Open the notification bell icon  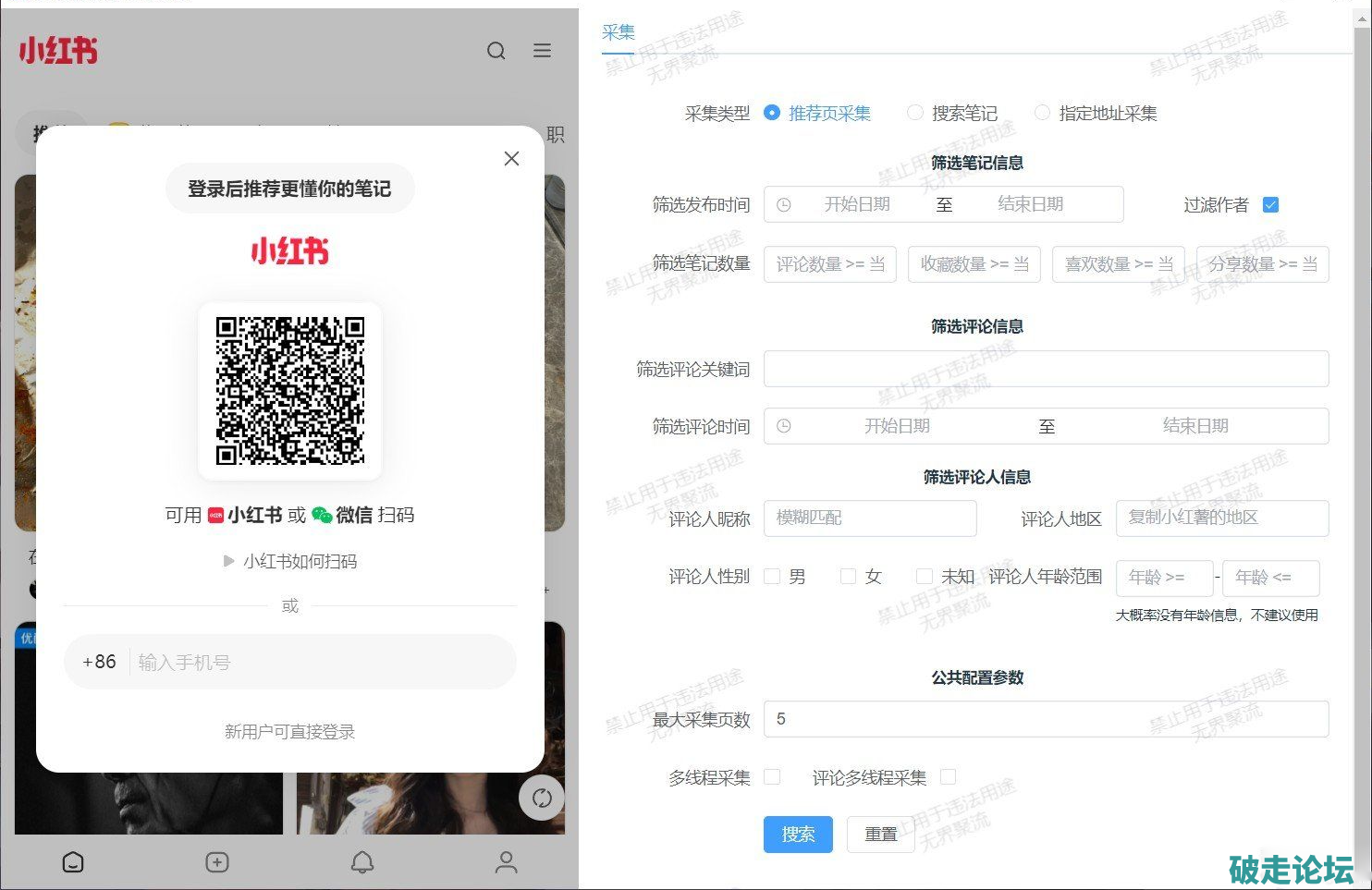[x=362, y=862]
